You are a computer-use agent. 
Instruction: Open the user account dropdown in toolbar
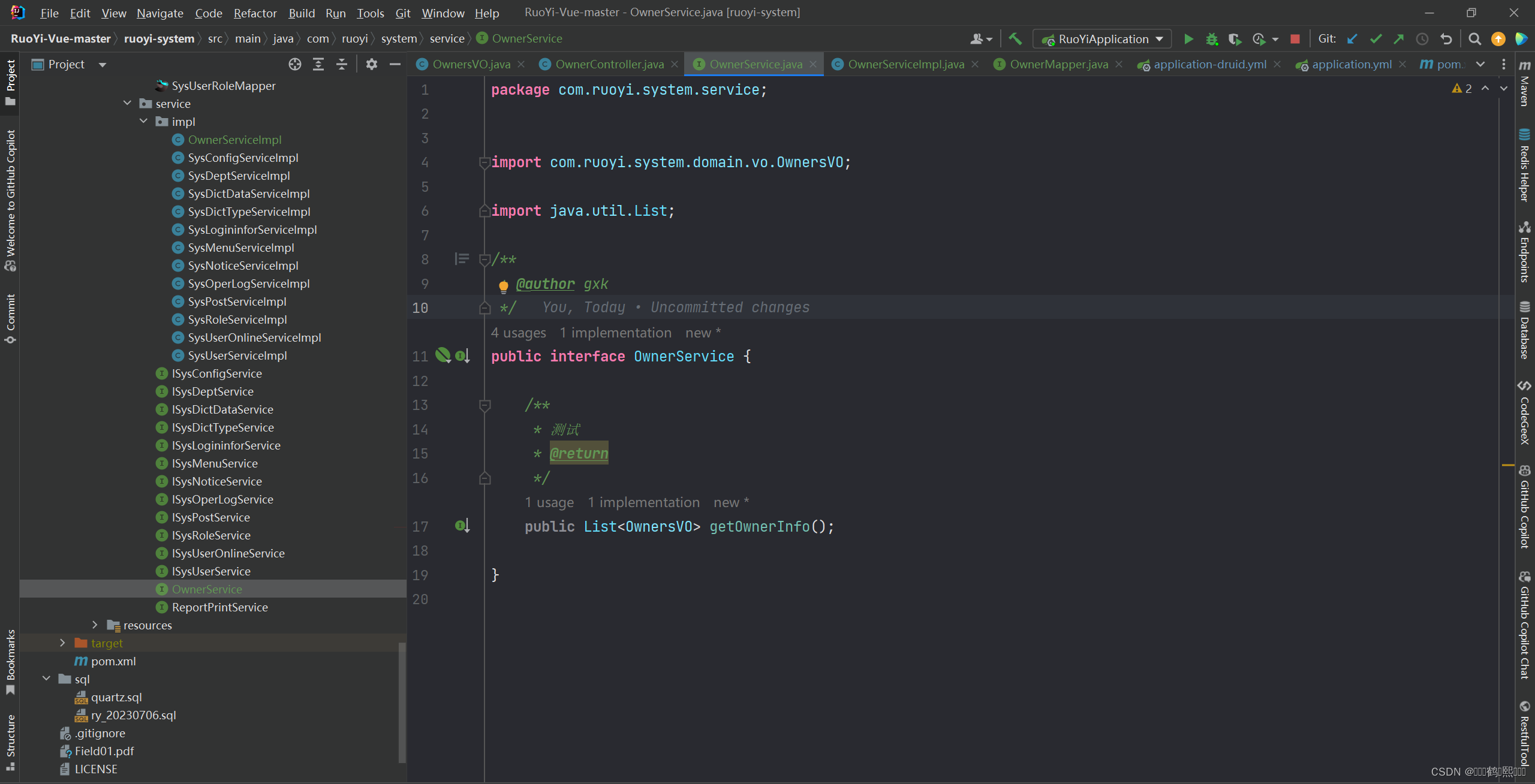pos(981,39)
